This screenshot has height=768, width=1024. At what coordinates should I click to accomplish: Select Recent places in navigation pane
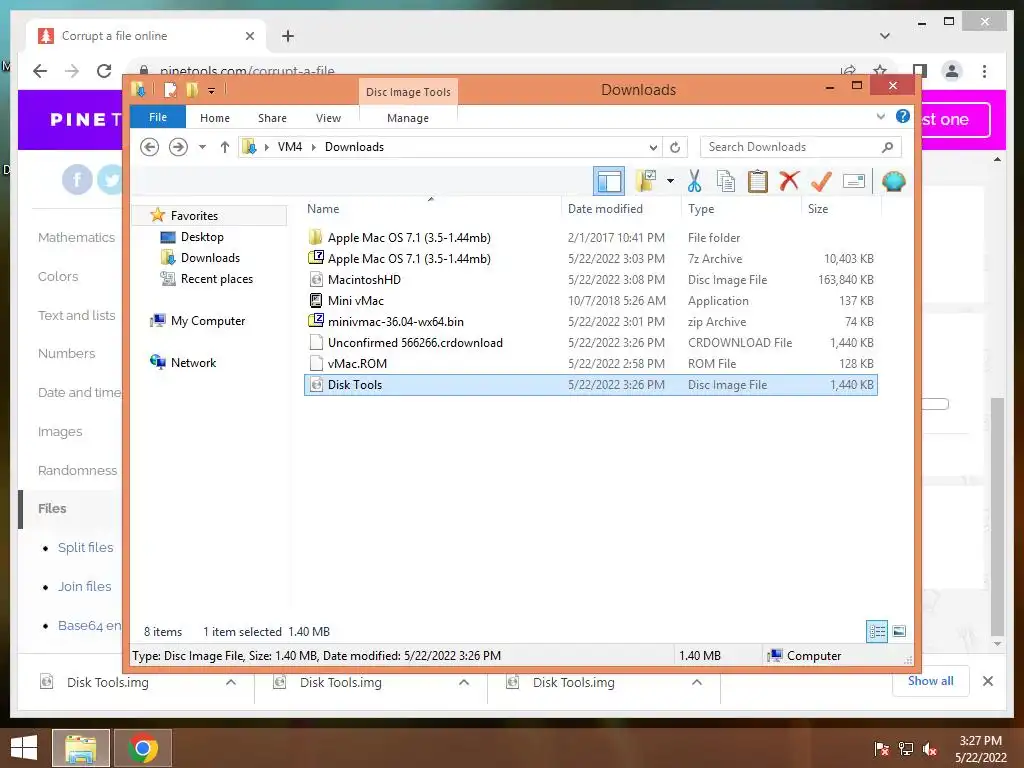(217, 278)
